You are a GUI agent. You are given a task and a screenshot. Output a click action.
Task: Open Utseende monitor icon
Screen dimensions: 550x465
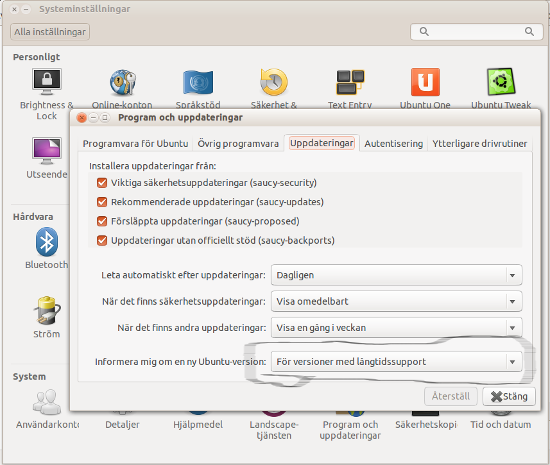(x=47, y=151)
